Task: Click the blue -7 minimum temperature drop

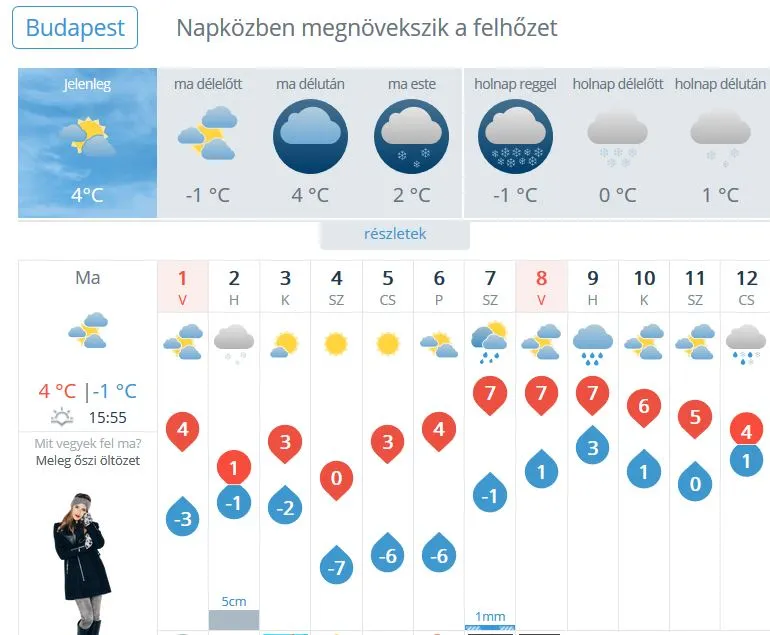Action: [336, 568]
